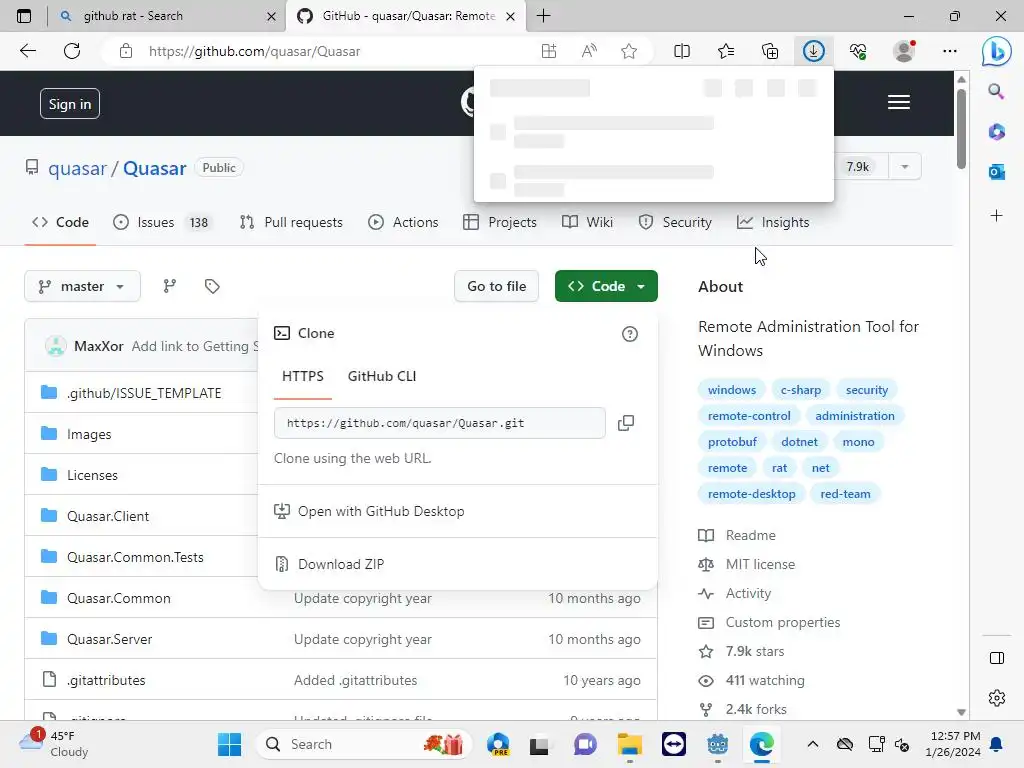Image resolution: width=1024 pixels, height=768 pixels.
Task: Copy the HTTPS clone URL to clipboard
Action: [626, 423]
